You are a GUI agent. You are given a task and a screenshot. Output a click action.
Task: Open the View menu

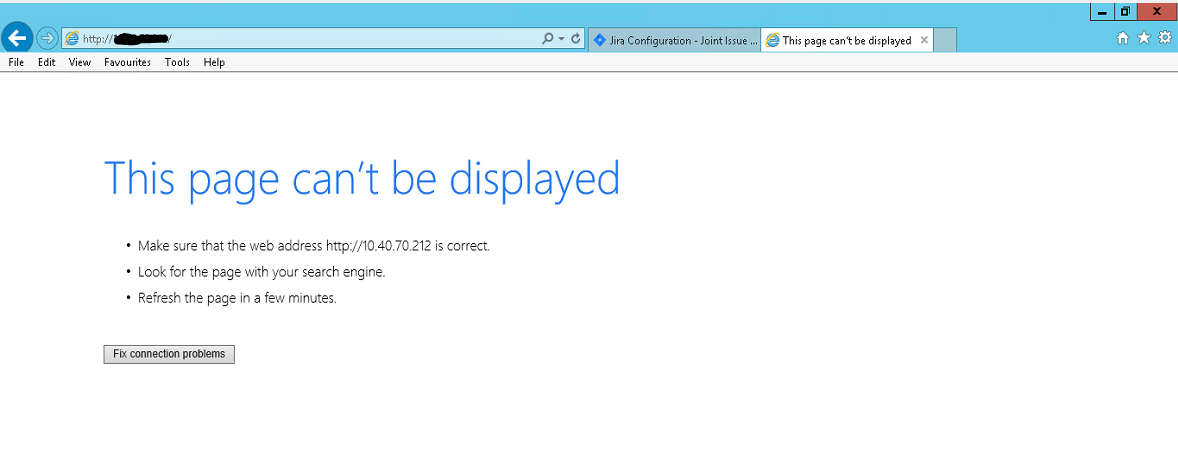click(x=80, y=62)
